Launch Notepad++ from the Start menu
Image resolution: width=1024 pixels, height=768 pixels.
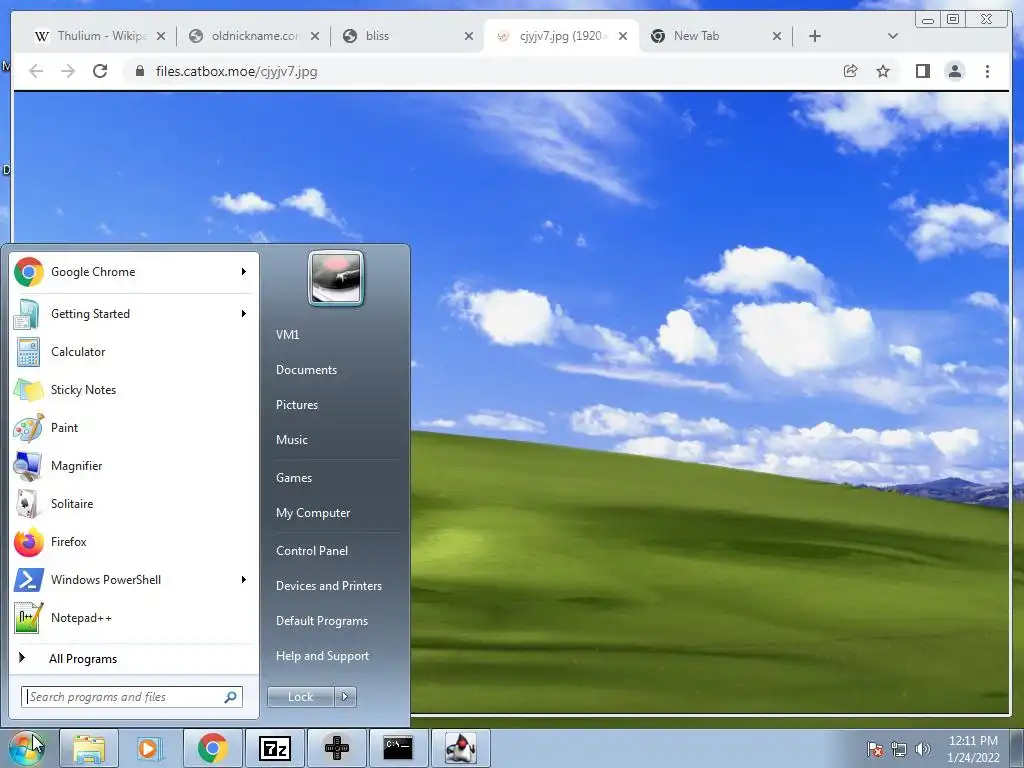(x=134, y=618)
